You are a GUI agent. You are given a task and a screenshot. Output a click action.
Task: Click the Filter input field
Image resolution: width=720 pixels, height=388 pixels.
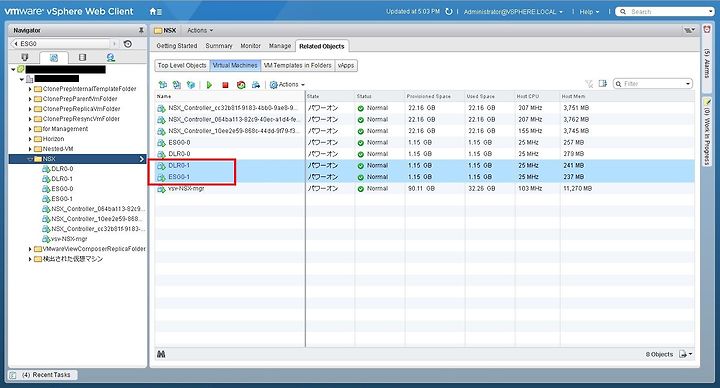click(x=652, y=84)
